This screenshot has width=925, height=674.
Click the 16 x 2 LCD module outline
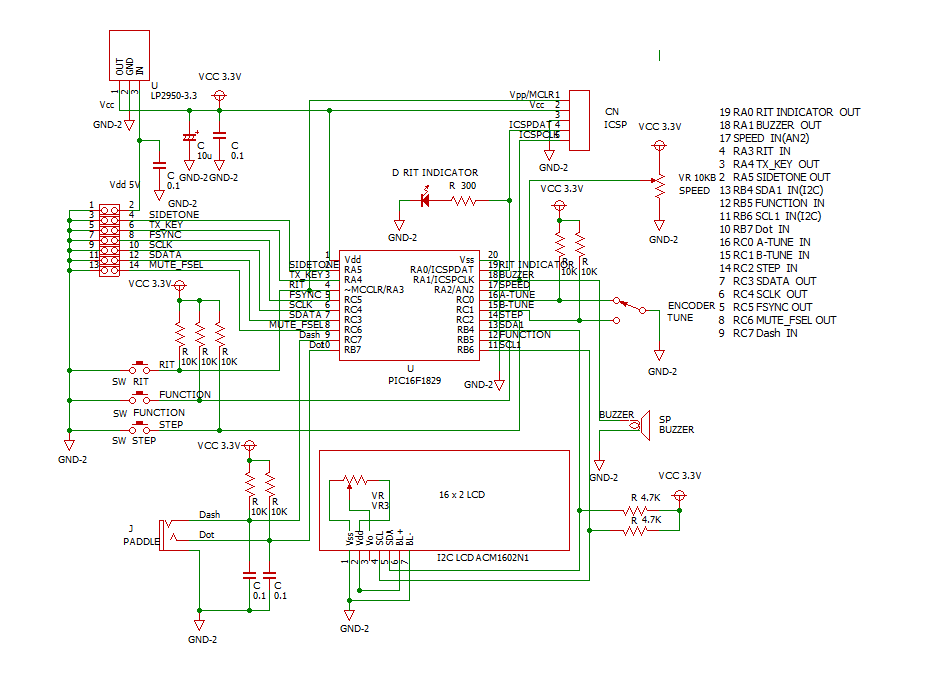click(x=444, y=501)
